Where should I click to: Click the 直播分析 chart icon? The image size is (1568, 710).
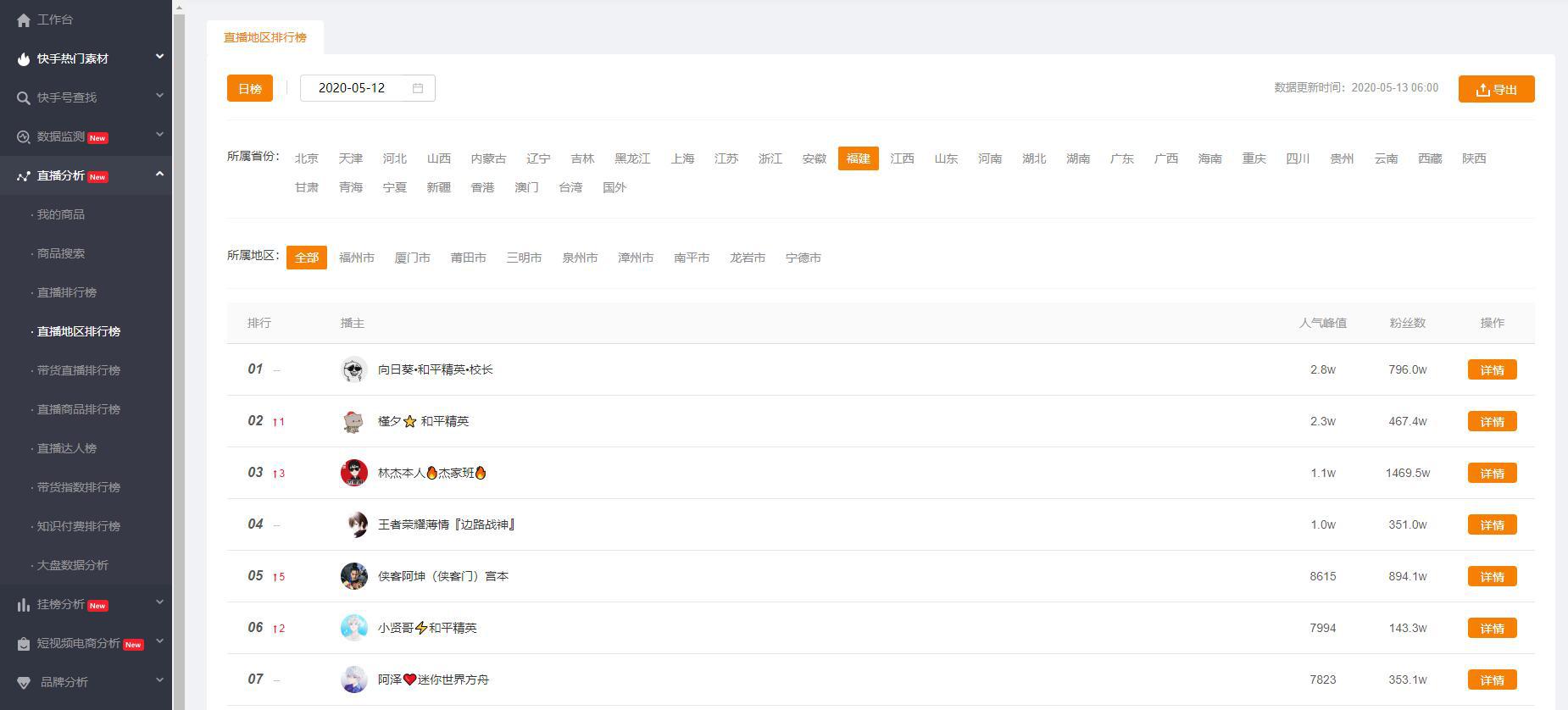(x=23, y=176)
